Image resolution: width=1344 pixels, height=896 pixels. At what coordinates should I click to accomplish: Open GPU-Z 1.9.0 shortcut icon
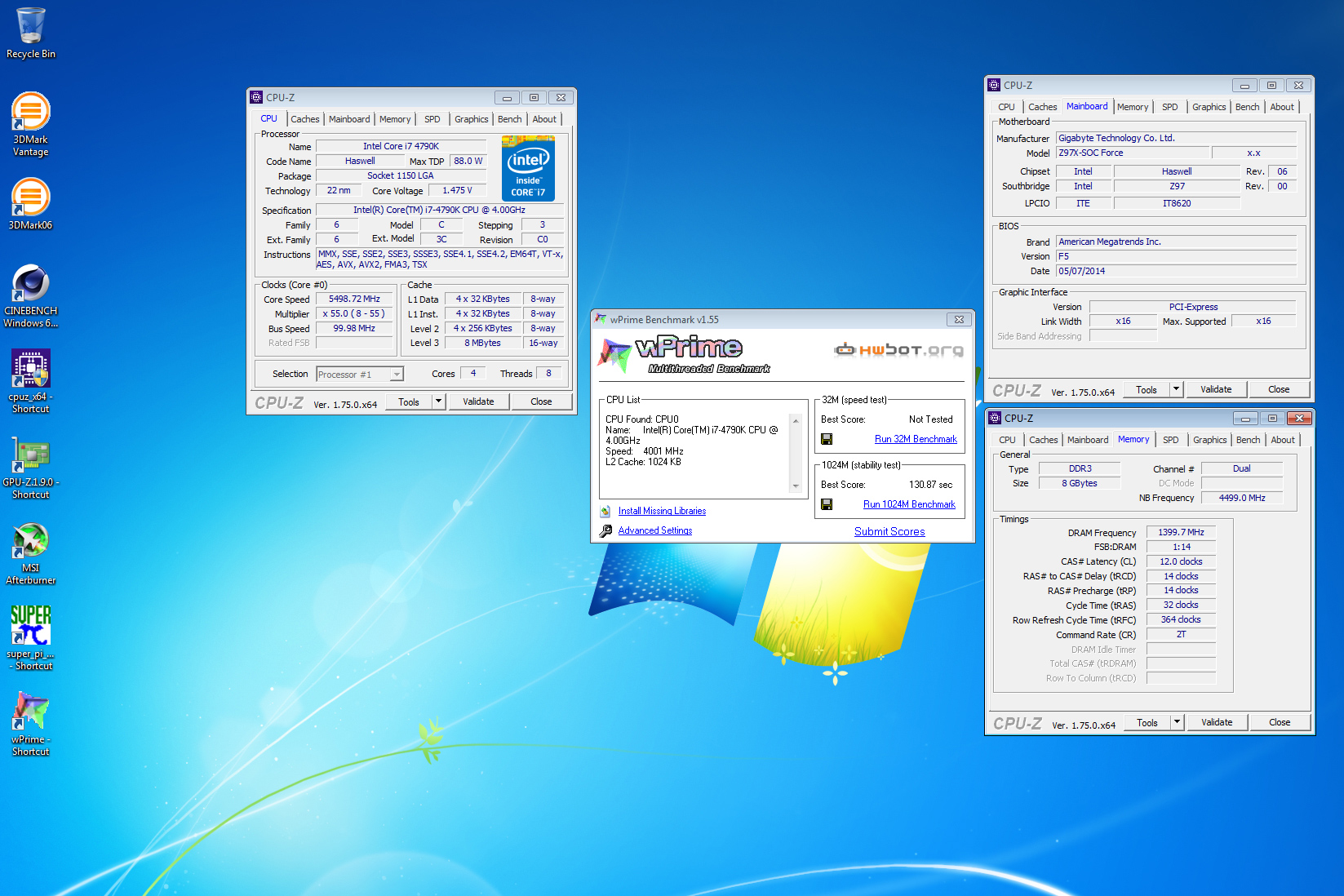click(x=31, y=468)
